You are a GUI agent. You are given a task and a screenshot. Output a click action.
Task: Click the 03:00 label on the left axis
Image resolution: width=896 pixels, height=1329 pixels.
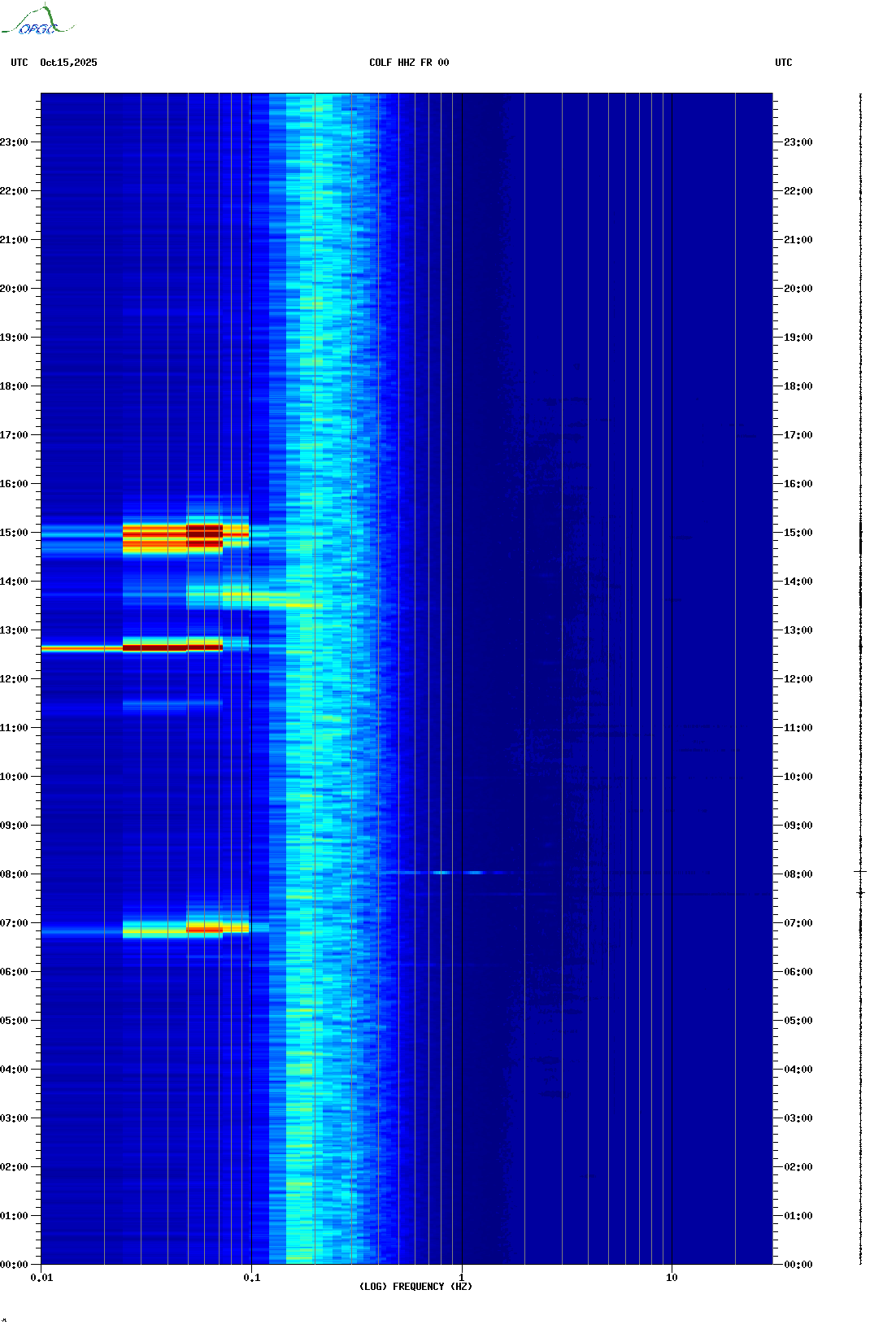14,1118
